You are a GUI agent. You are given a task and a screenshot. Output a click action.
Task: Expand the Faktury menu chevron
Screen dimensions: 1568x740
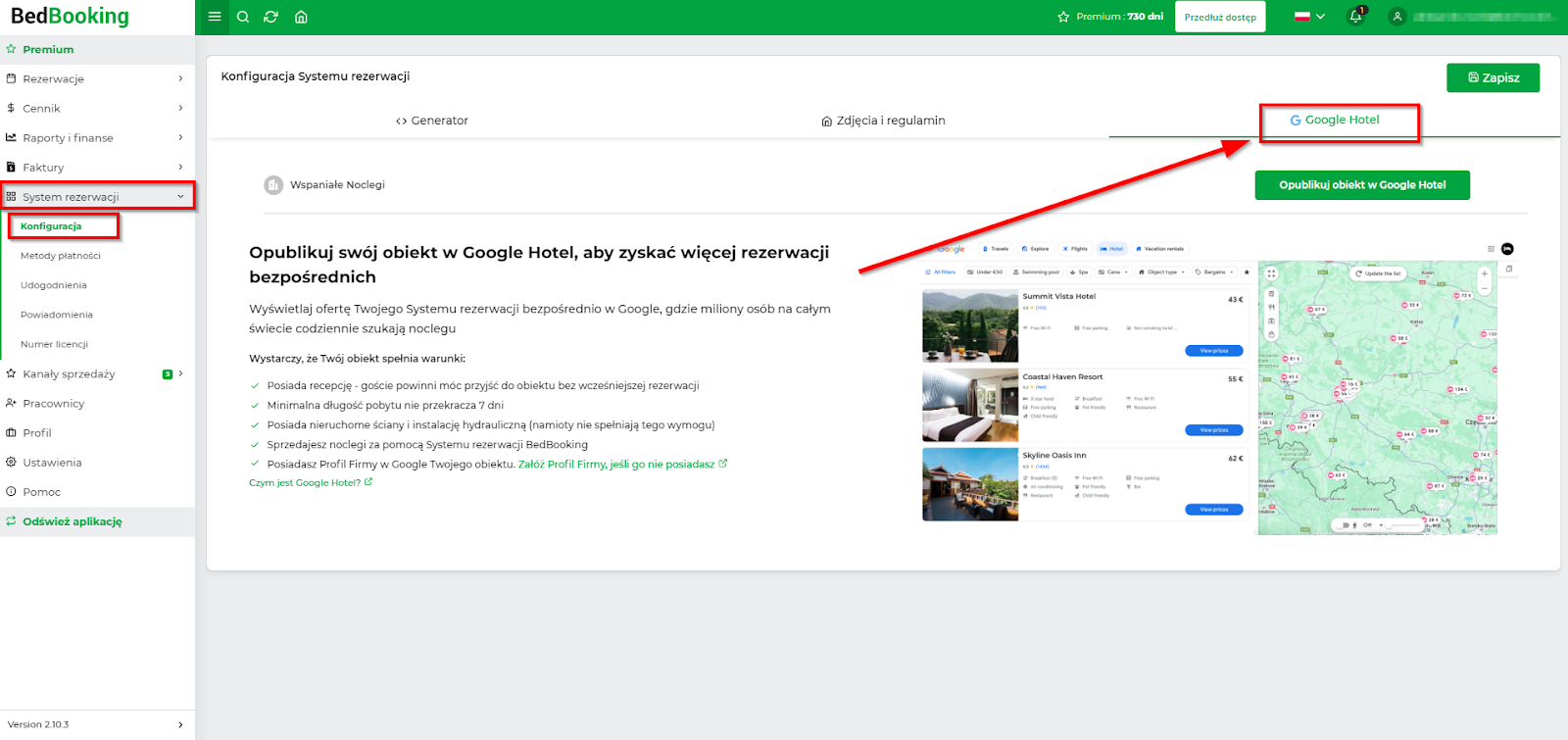tap(180, 167)
